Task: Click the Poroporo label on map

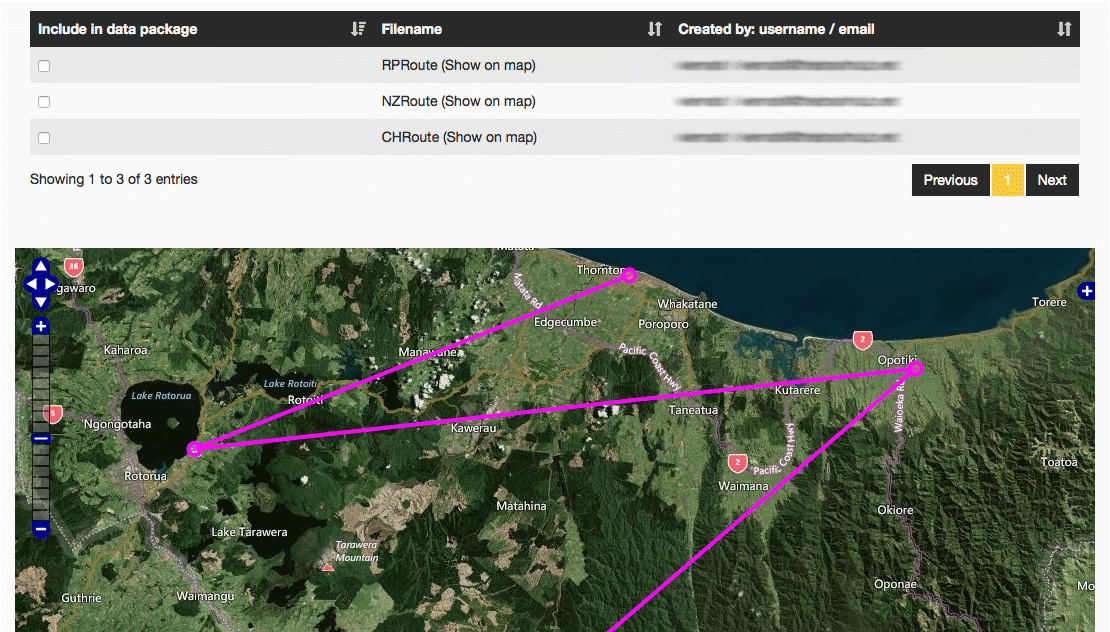Action: point(663,324)
